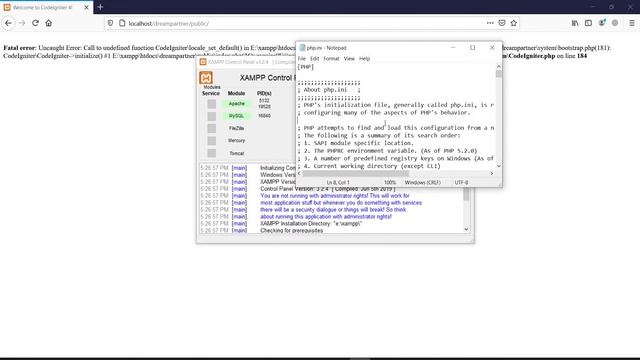
Task: Click XAMPP log line 'XAMPP Installation Directory'
Action: pyautogui.click(x=311, y=224)
